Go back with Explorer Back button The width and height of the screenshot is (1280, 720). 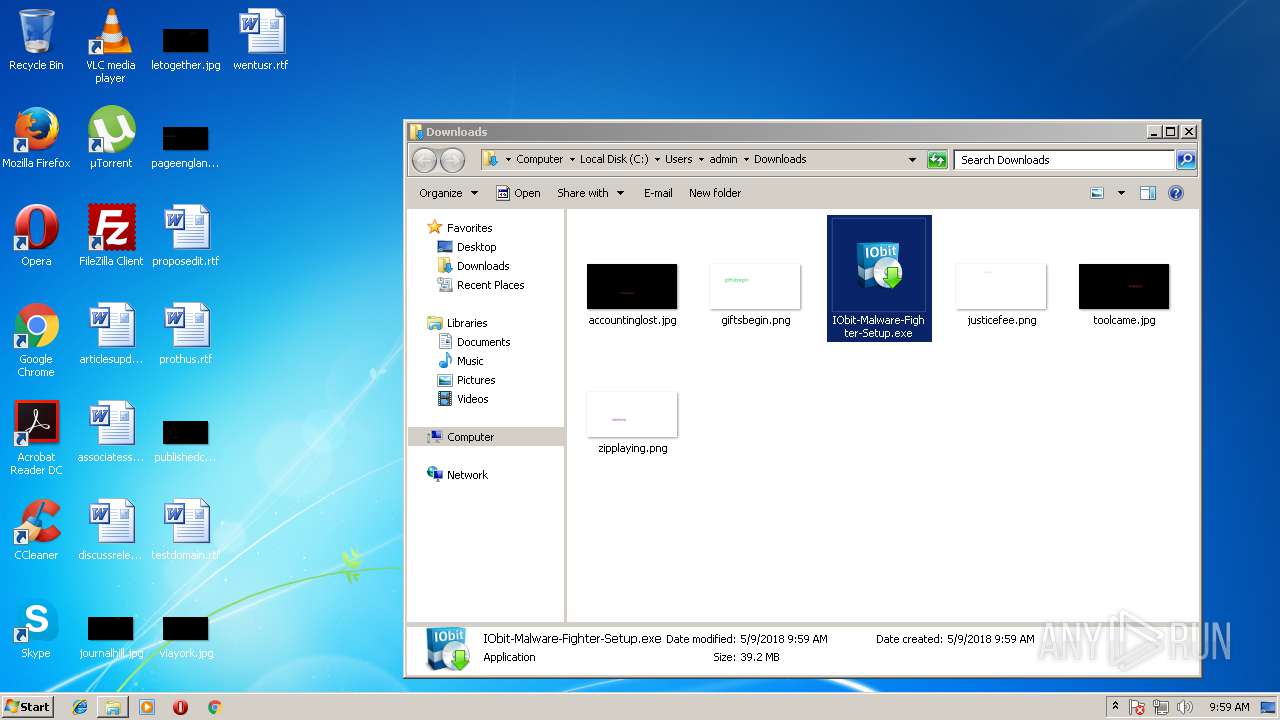(424, 160)
